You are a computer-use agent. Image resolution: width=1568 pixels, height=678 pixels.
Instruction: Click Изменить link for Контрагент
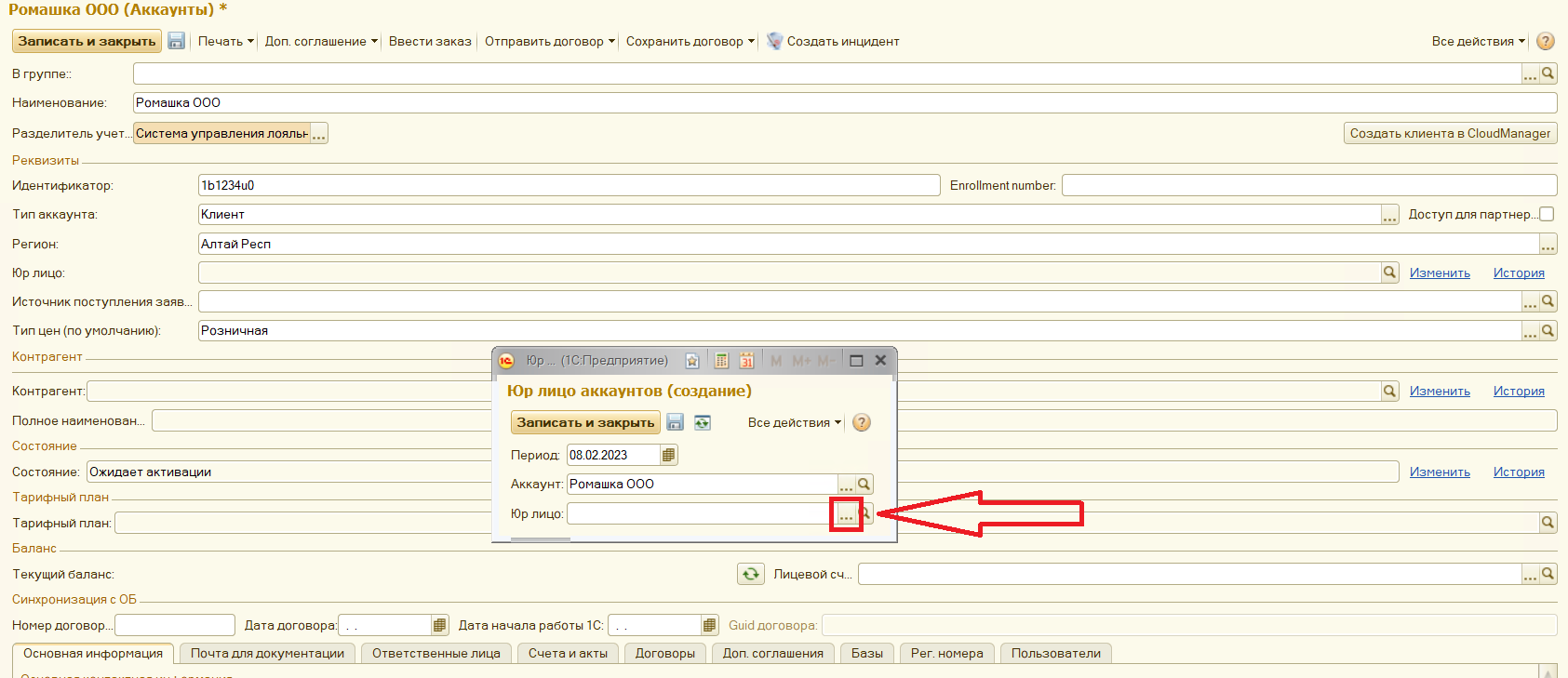pos(1440,391)
